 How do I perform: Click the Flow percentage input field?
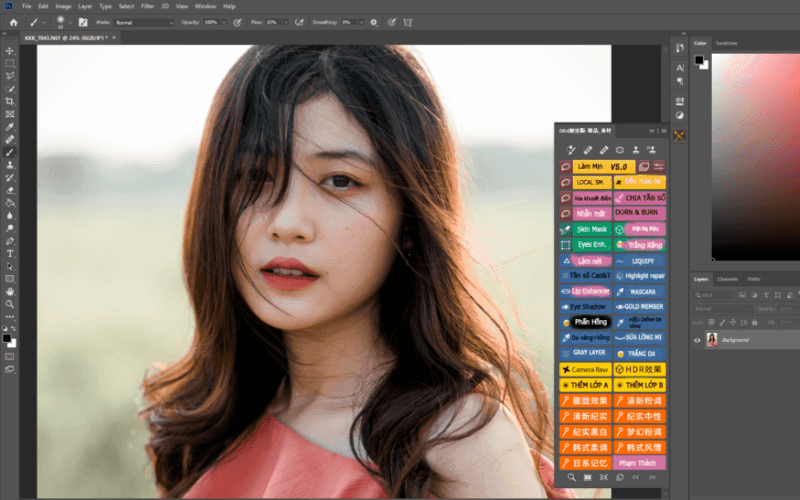(272, 22)
